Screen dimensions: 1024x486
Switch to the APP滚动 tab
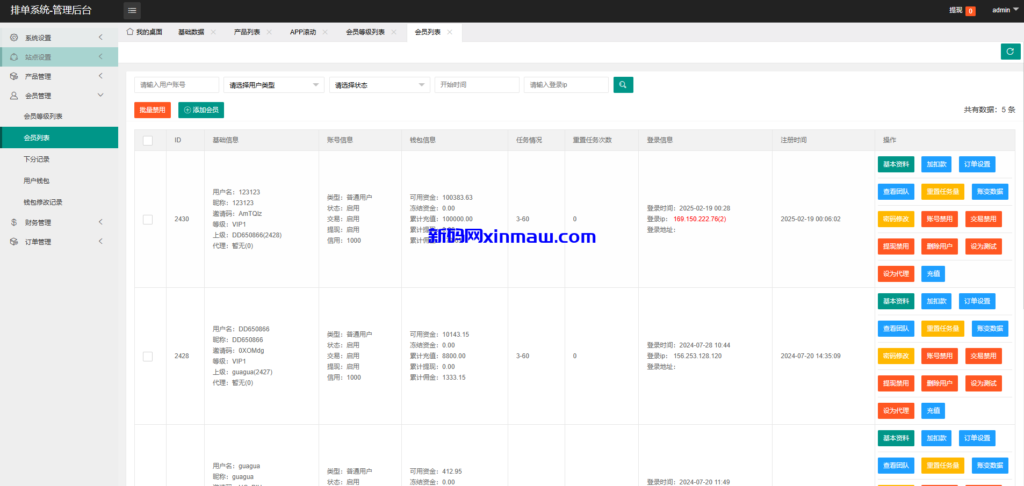coord(303,32)
